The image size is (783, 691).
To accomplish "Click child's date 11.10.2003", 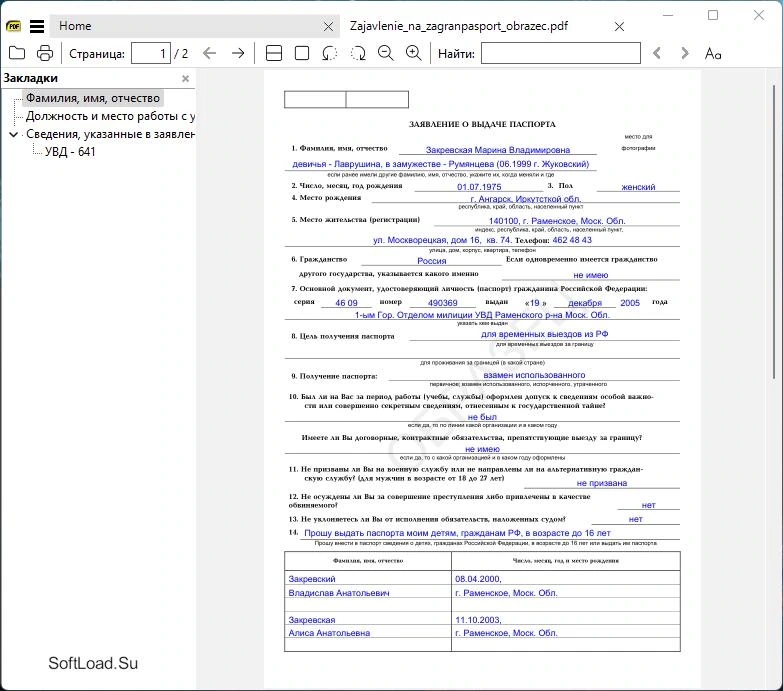I will click(x=478, y=620).
